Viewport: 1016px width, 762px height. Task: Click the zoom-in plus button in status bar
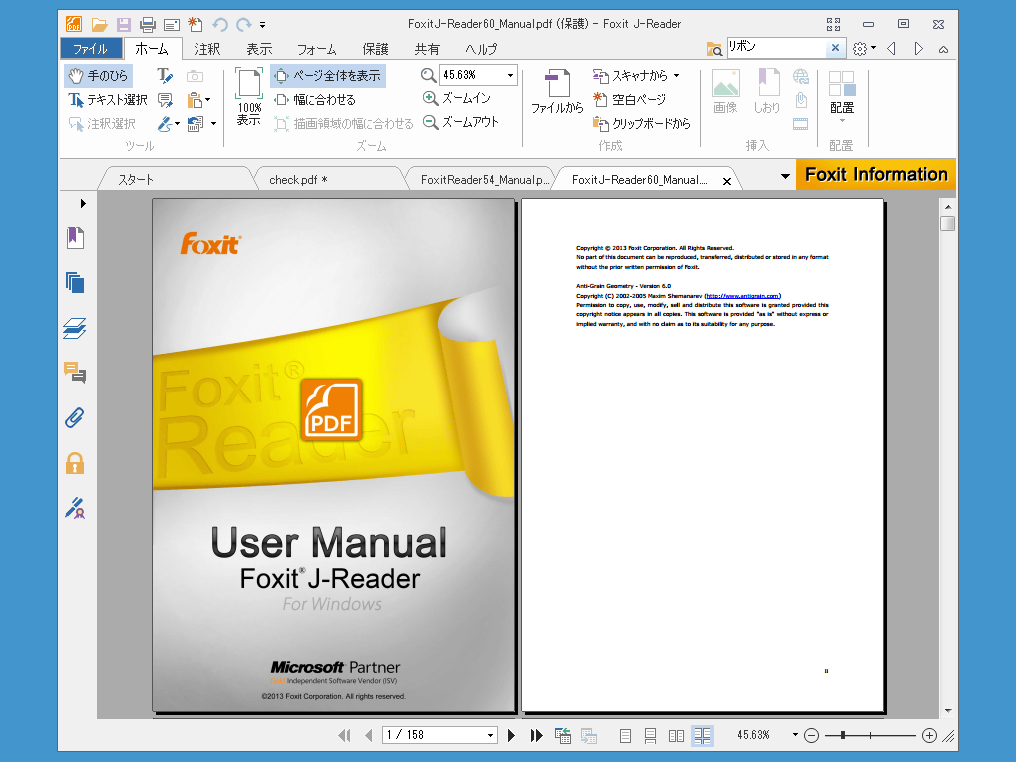pos(929,735)
